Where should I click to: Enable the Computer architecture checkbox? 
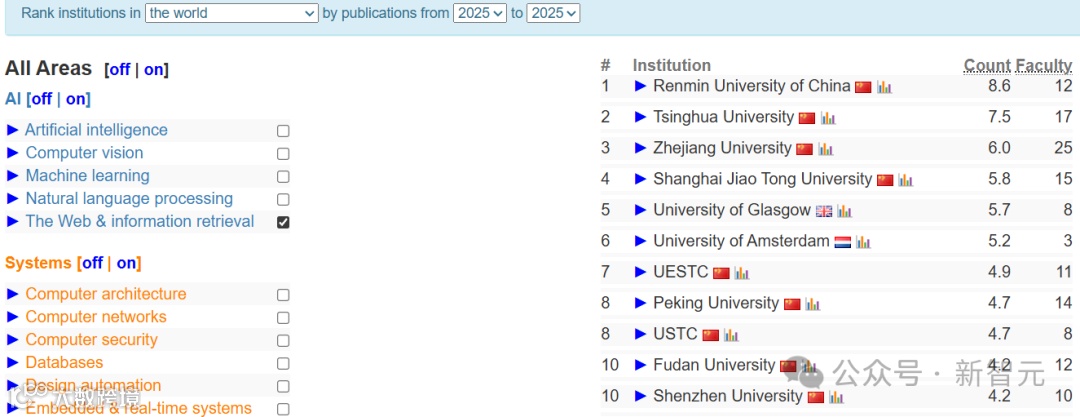click(x=283, y=295)
